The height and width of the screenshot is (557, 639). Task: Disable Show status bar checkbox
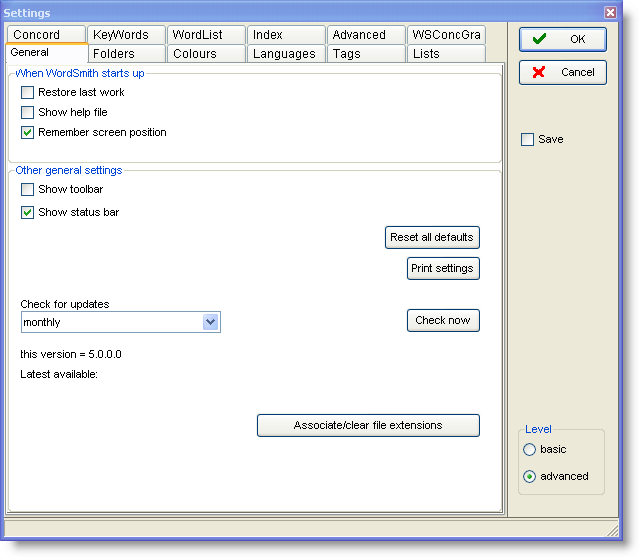point(27,212)
